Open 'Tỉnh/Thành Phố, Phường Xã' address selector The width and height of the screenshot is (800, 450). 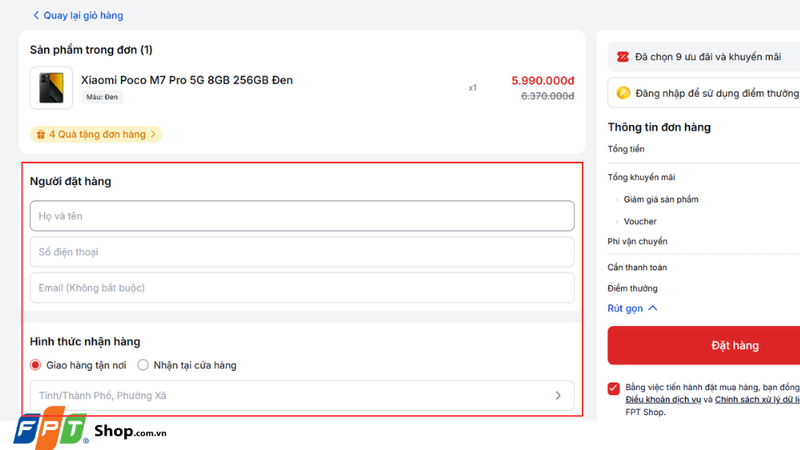click(302, 395)
